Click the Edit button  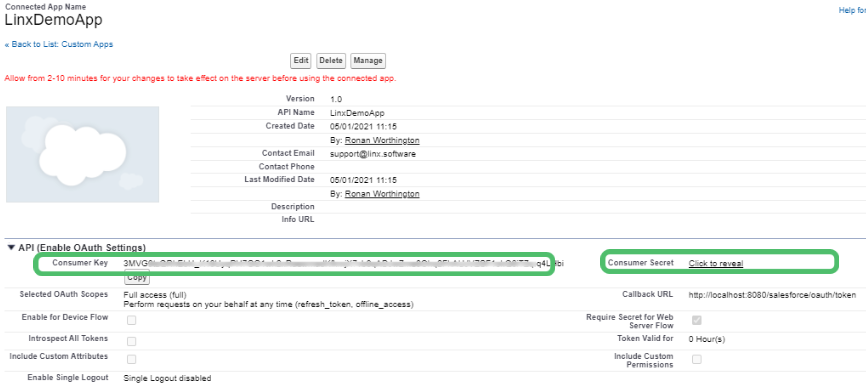coord(300,61)
